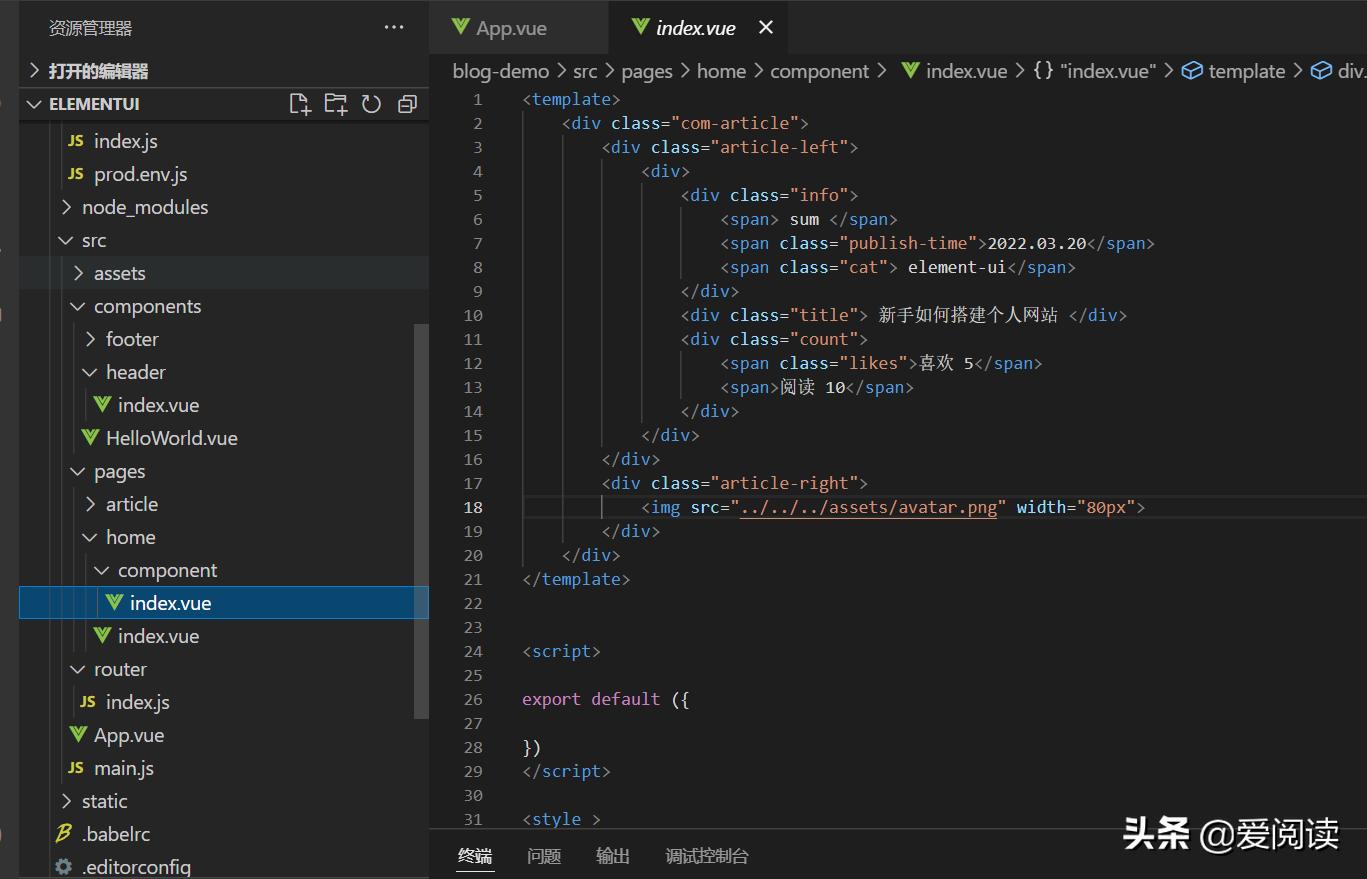
Task: Open the avatar.png path link in code
Action: click(868, 507)
